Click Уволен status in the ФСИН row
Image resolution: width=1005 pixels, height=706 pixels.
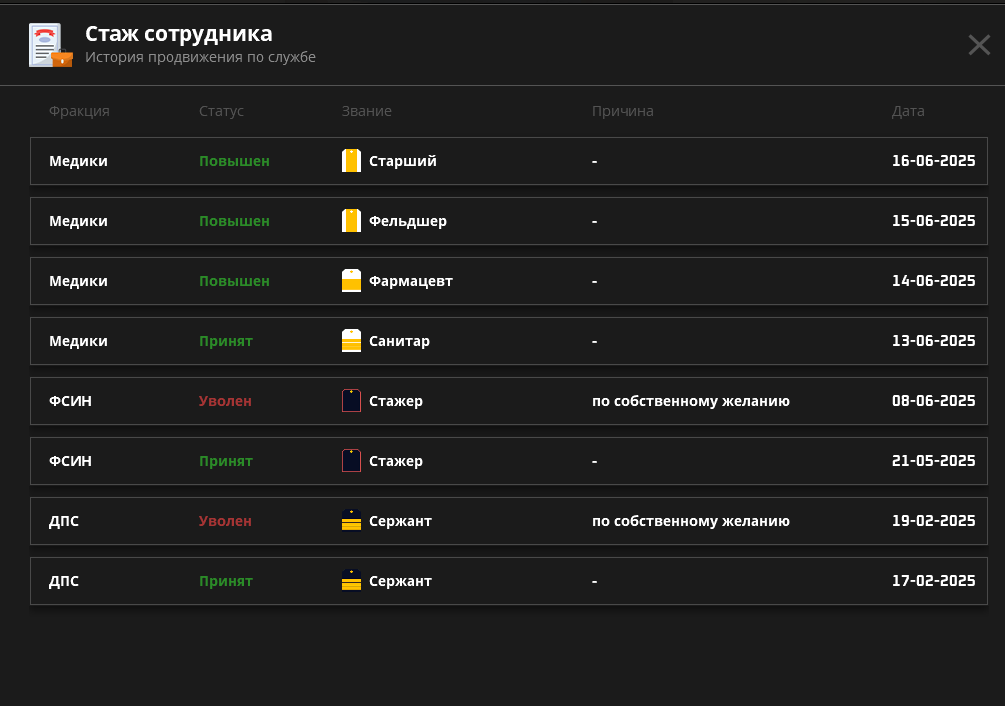tap(225, 401)
